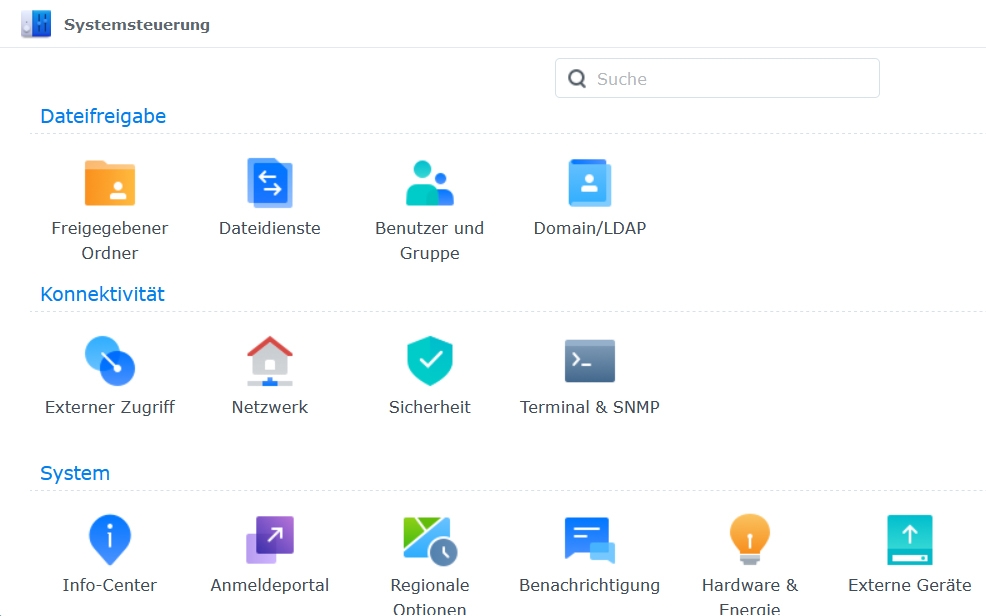Viewport: 986px width, 616px height.
Task: Open the Hardware & Energie lightbulb icon
Action: click(x=750, y=539)
